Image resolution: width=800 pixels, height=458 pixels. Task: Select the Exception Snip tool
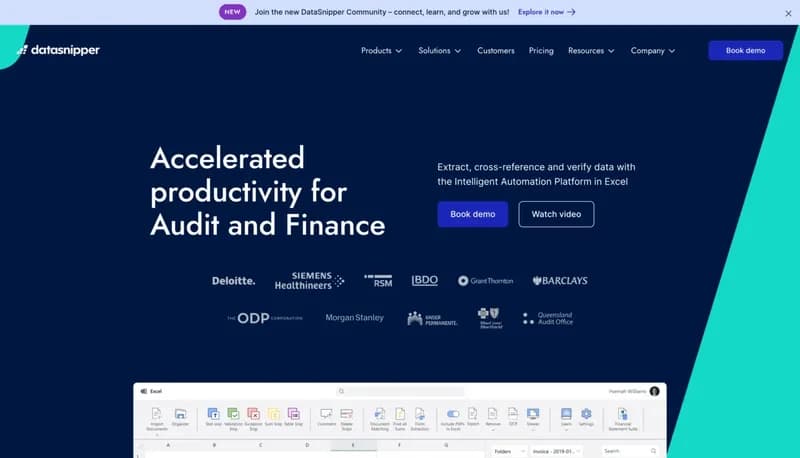[253, 419]
